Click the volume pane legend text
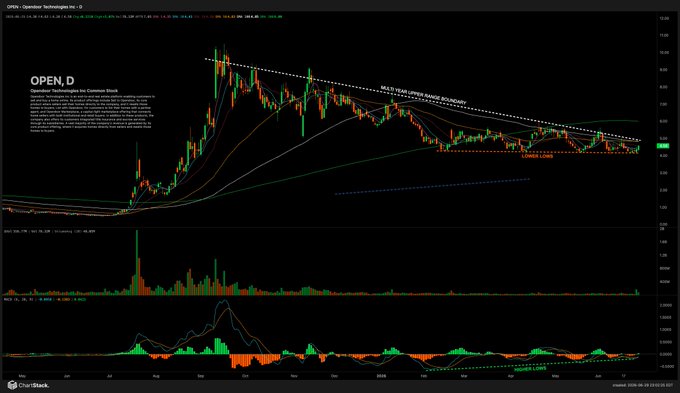680x393 pixels. [x=50, y=231]
